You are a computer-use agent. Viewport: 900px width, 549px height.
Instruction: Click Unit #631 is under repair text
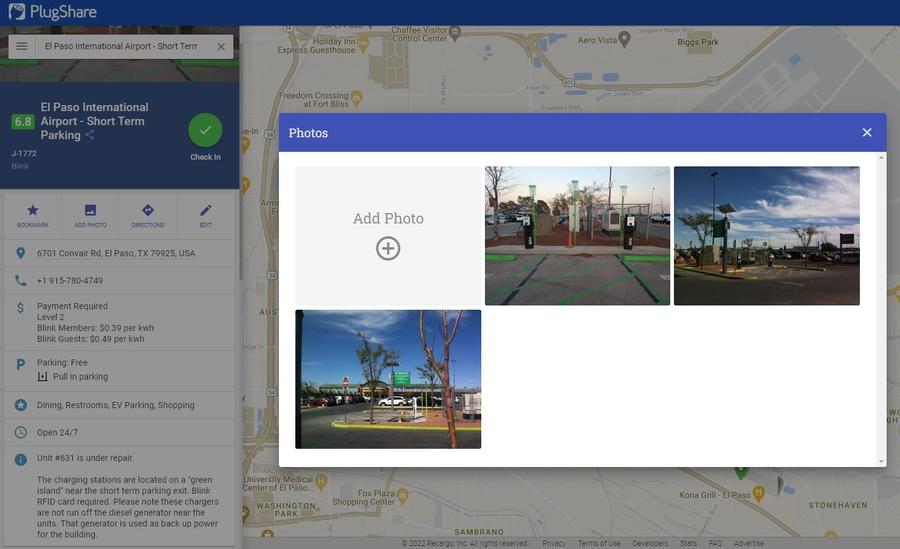pyautogui.click(x=86, y=458)
